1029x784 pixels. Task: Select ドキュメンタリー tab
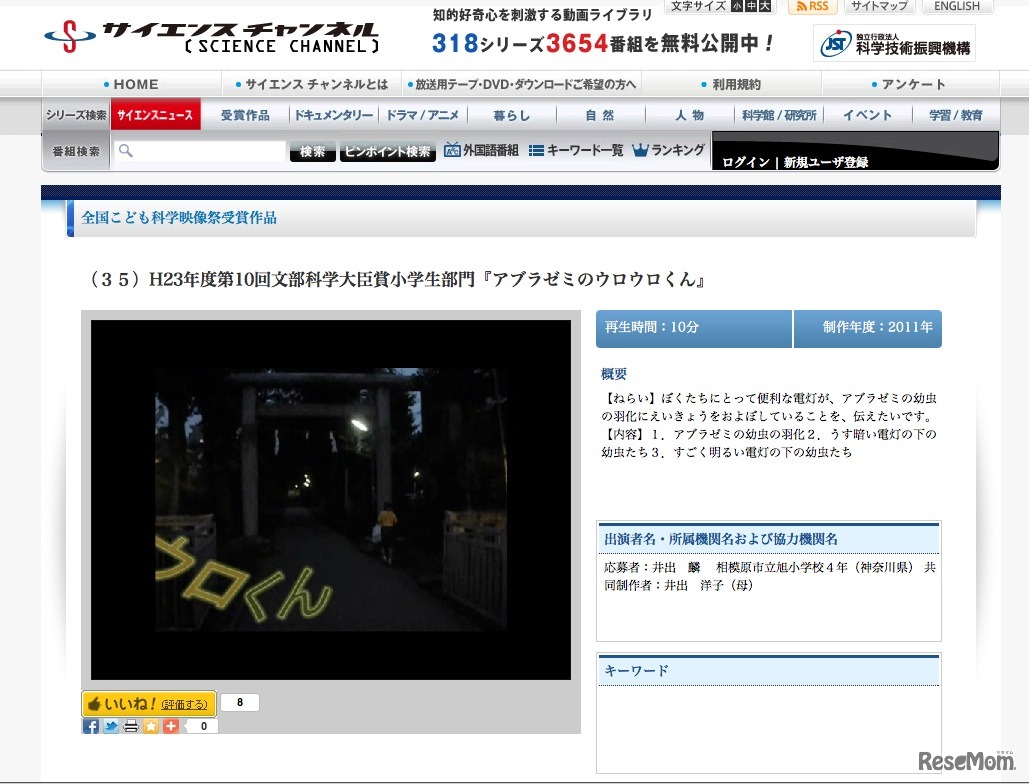[333, 115]
